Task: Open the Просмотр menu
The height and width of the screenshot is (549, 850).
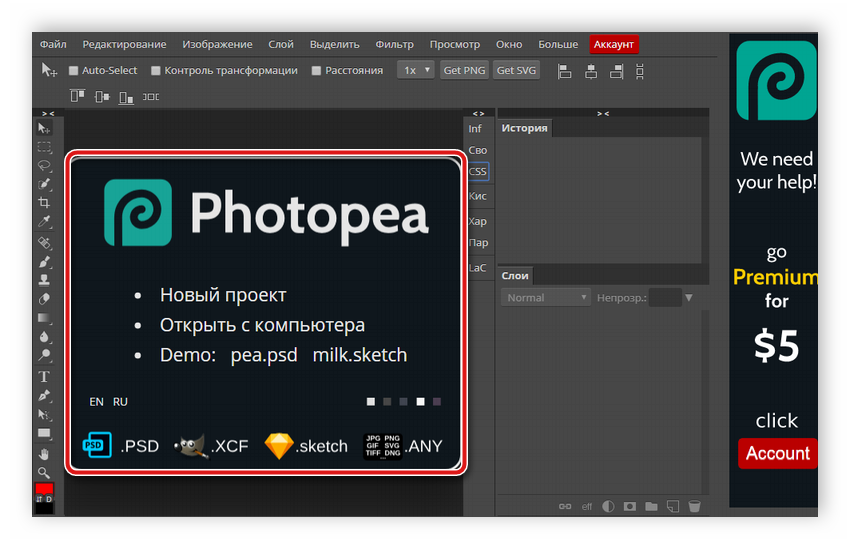Action: click(455, 44)
